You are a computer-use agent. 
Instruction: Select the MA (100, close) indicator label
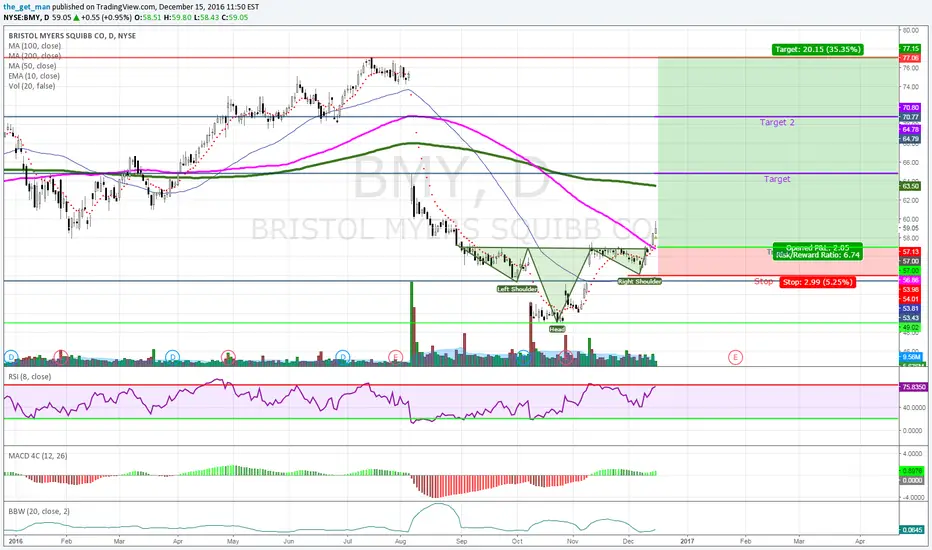click(x=34, y=46)
